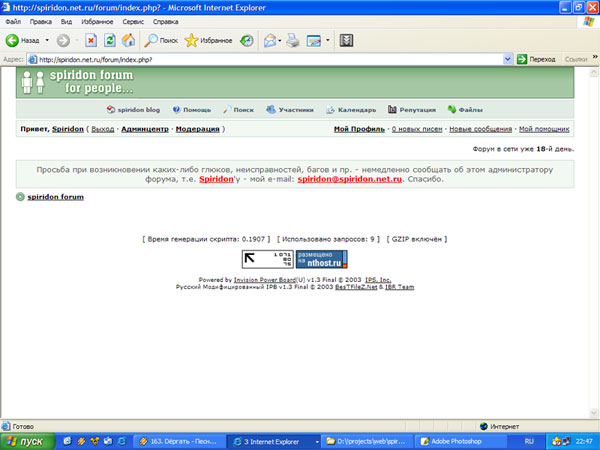Click the vertical scrollbar up arrow

[x=594, y=72]
